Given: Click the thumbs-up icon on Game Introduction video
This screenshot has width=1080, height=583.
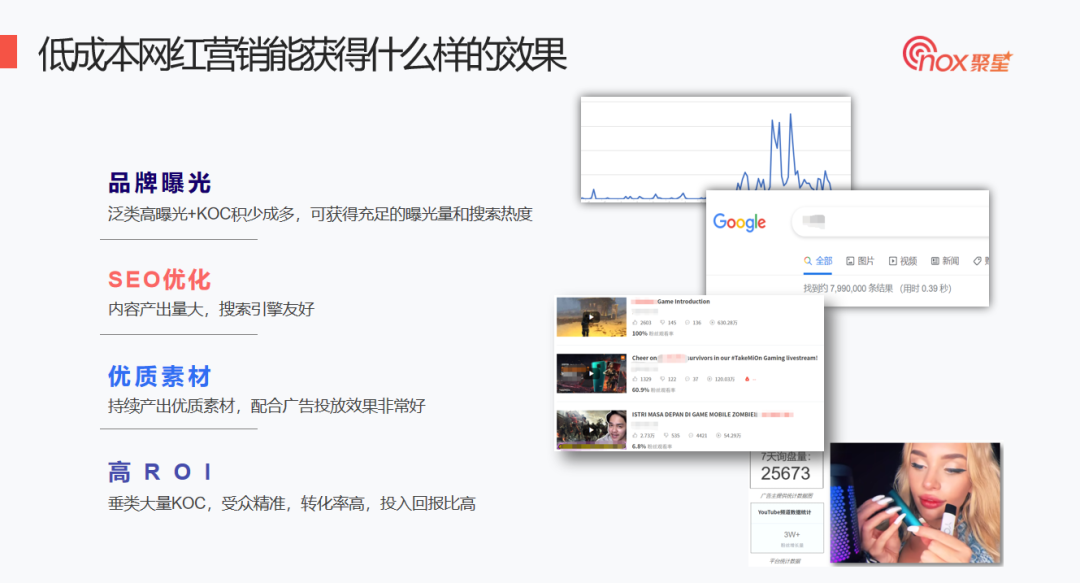Looking at the screenshot, I should [635, 322].
